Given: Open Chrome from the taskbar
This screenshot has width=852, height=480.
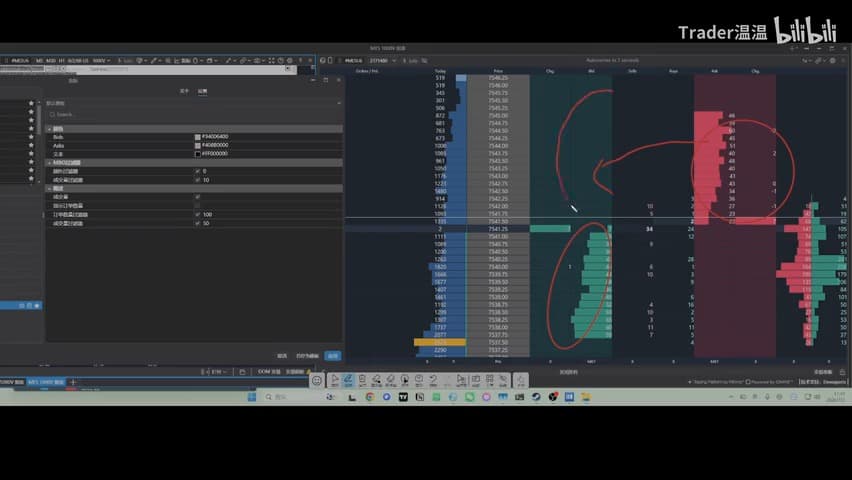Looking at the screenshot, I should point(370,397).
